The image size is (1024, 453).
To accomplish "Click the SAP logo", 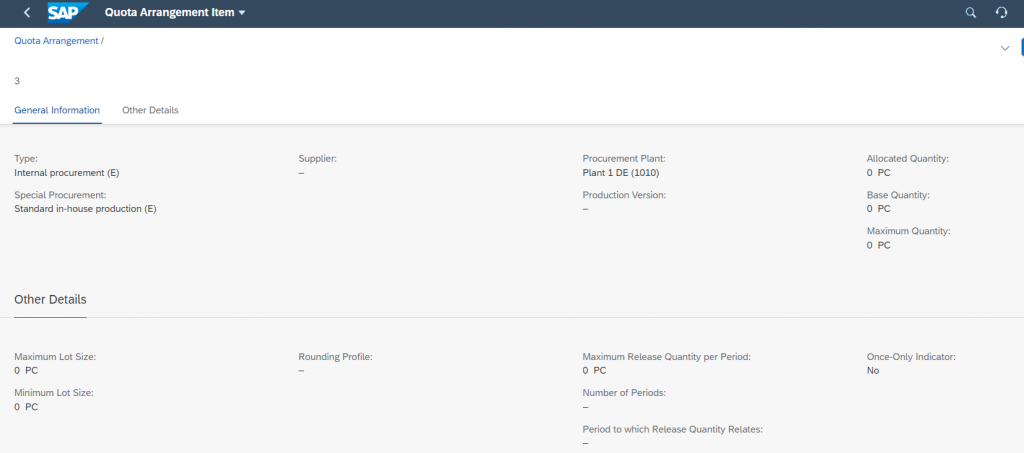I will tap(68, 12).
